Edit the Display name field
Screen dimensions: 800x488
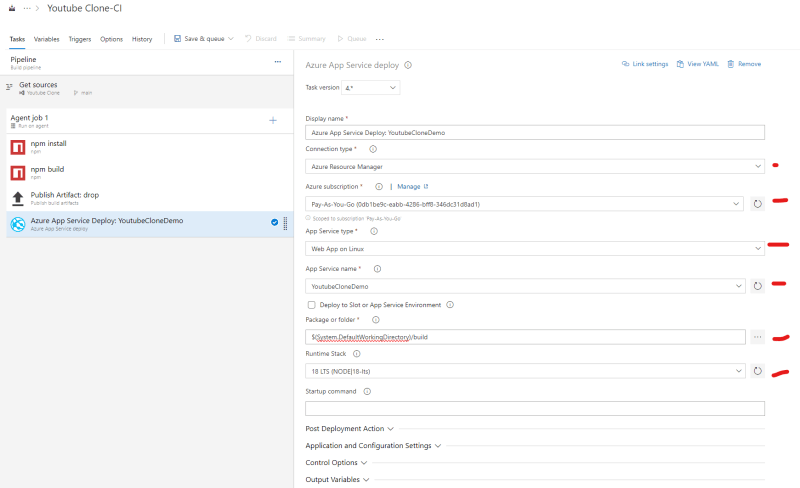pos(535,133)
